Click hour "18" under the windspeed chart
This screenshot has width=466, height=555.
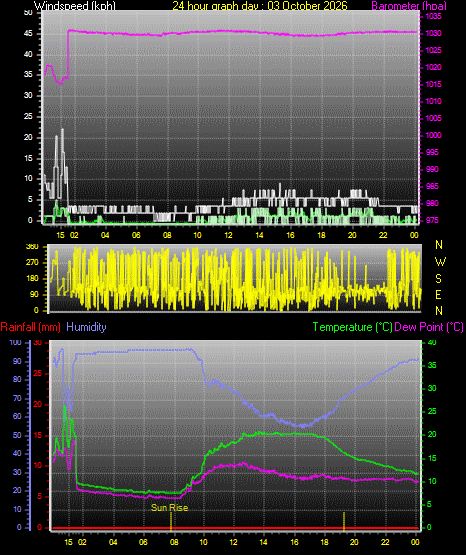click(321, 235)
